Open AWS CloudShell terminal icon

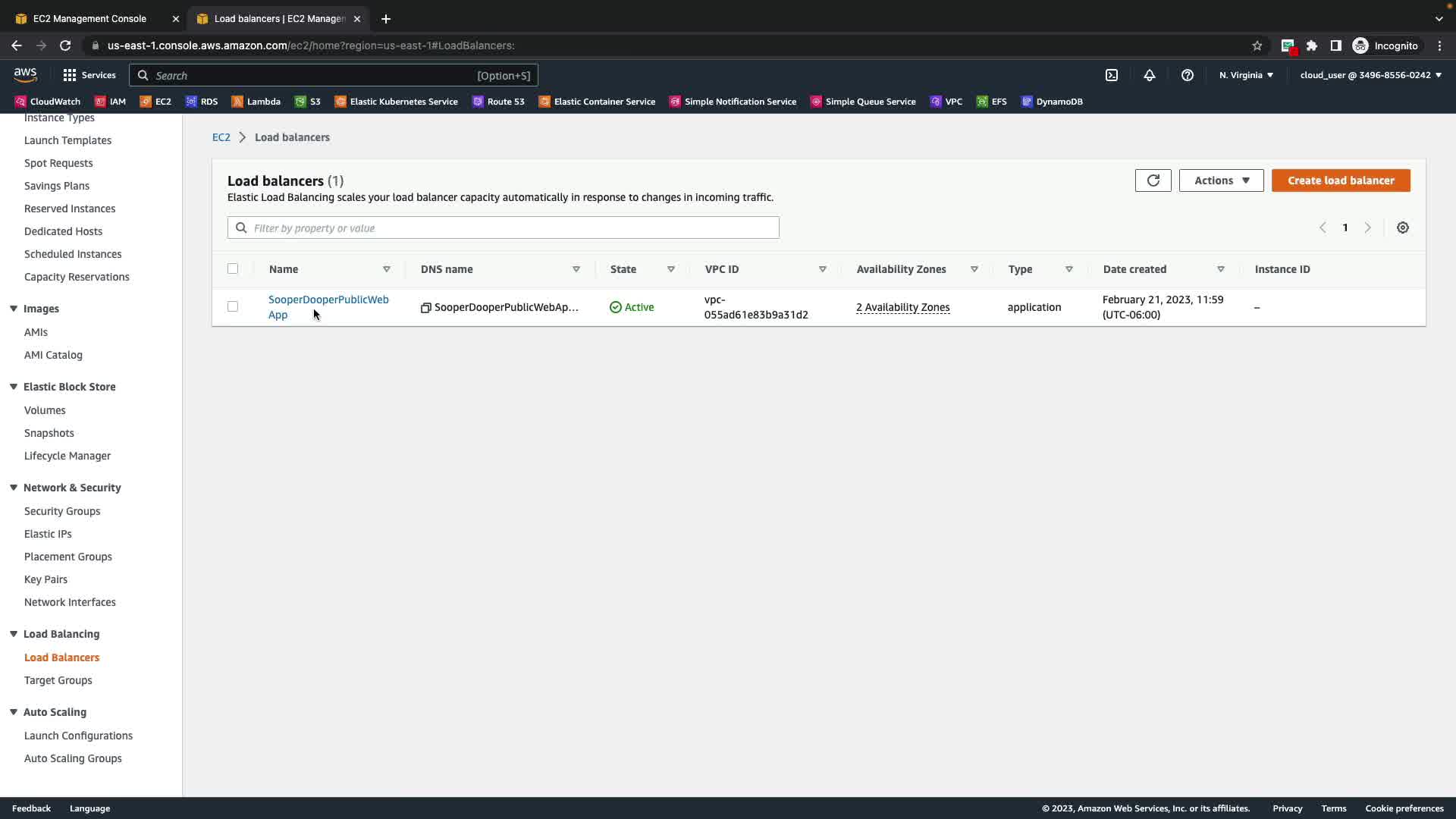1111,75
